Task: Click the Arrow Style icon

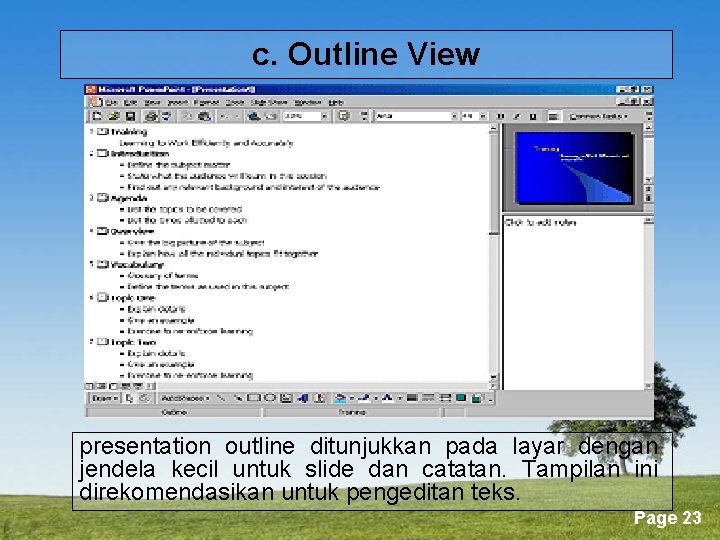Action: pyautogui.click(x=444, y=398)
